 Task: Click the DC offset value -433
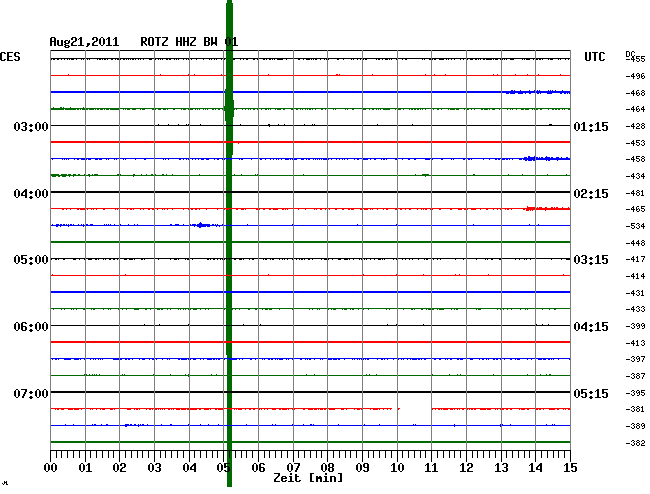(635, 309)
